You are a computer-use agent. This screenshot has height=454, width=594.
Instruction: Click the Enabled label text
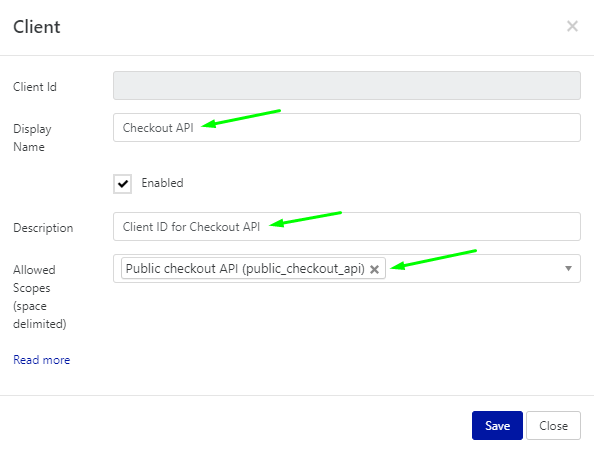coord(162,183)
